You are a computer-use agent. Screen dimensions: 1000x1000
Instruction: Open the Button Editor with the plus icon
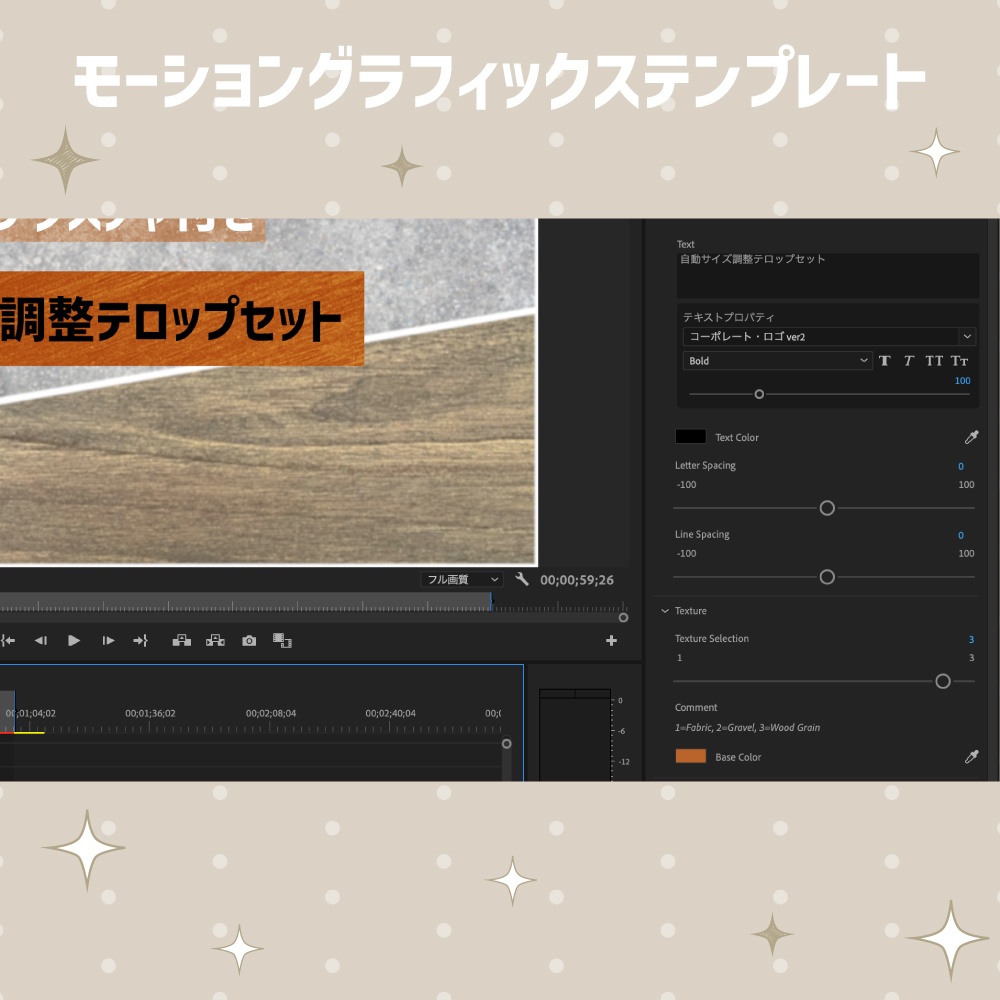point(611,641)
